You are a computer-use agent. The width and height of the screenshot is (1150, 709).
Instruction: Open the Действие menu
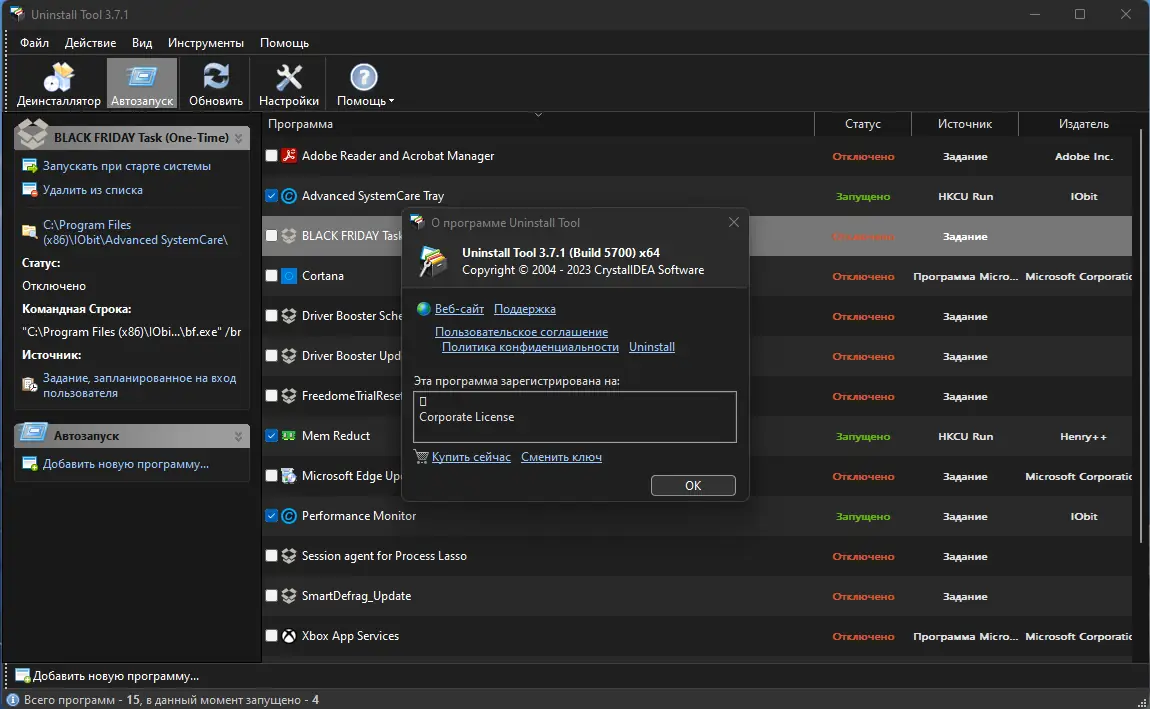pos(90,43)
